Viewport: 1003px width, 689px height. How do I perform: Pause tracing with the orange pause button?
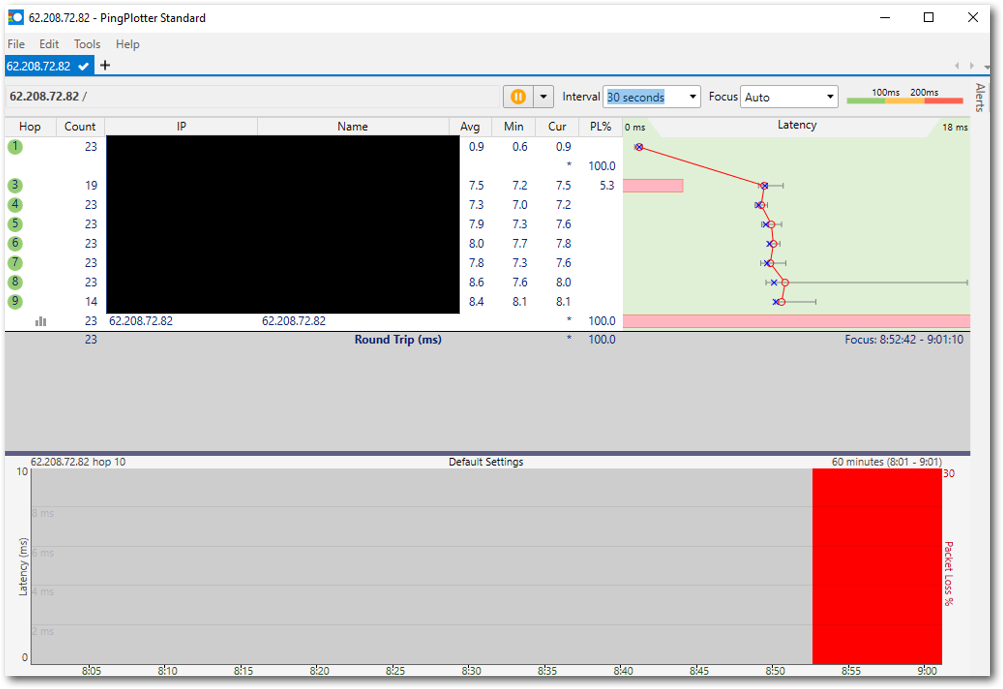pyautogui.click(x=518, y=97)
